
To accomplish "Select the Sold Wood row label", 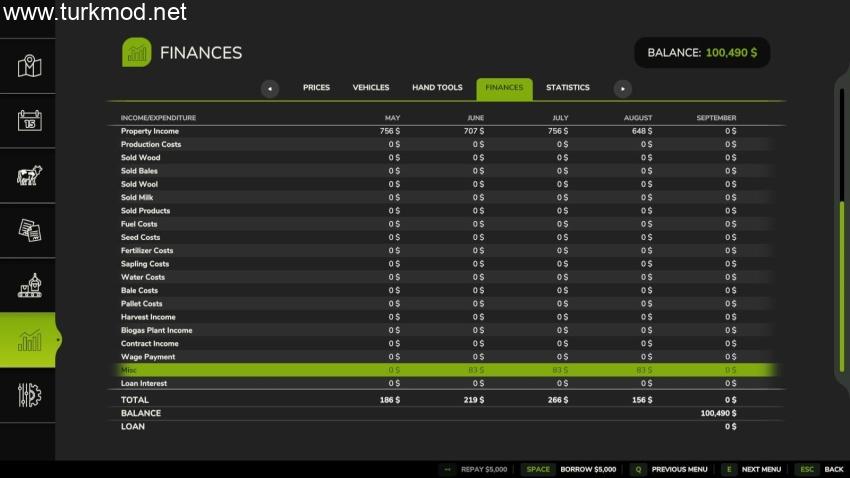I will [x=140, y=158].
